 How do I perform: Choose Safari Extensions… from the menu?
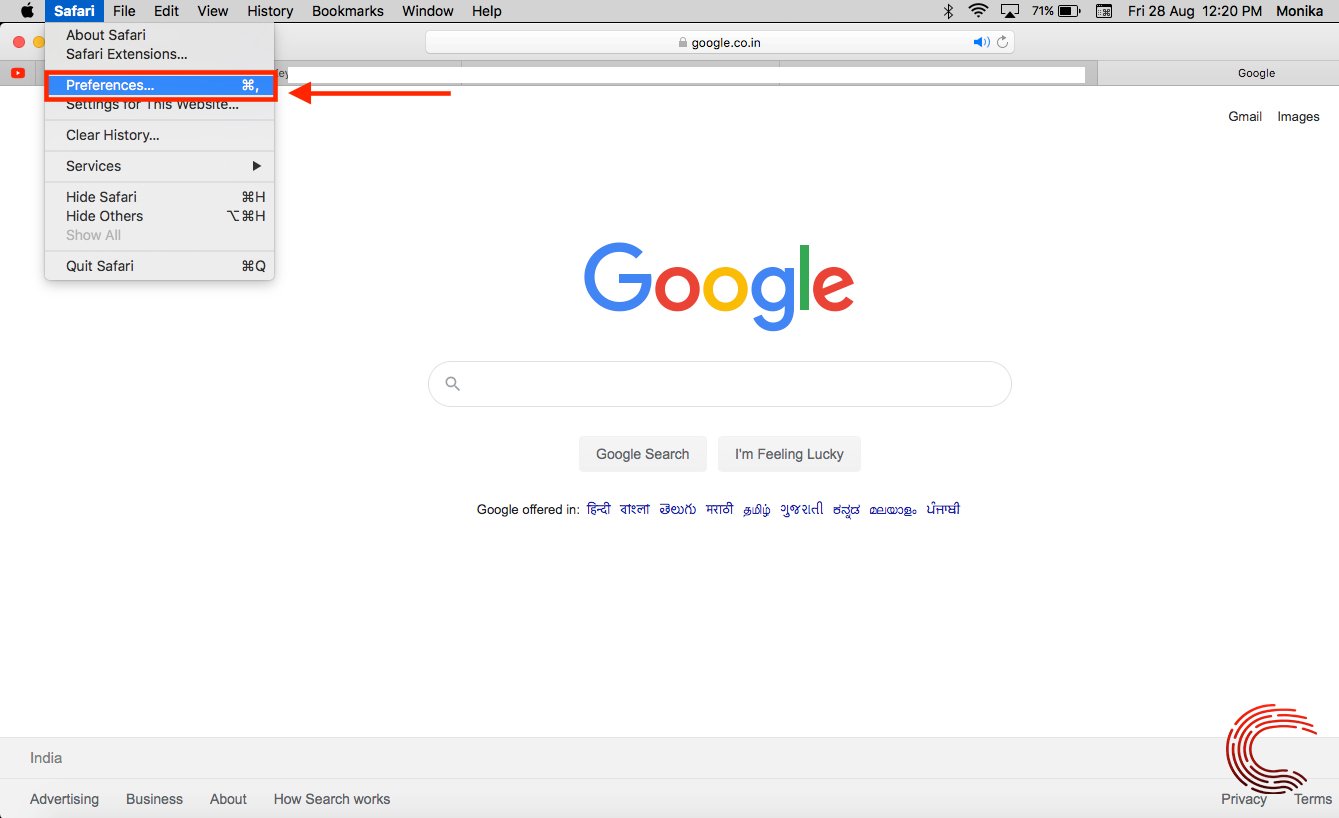(x=159, y=54)
